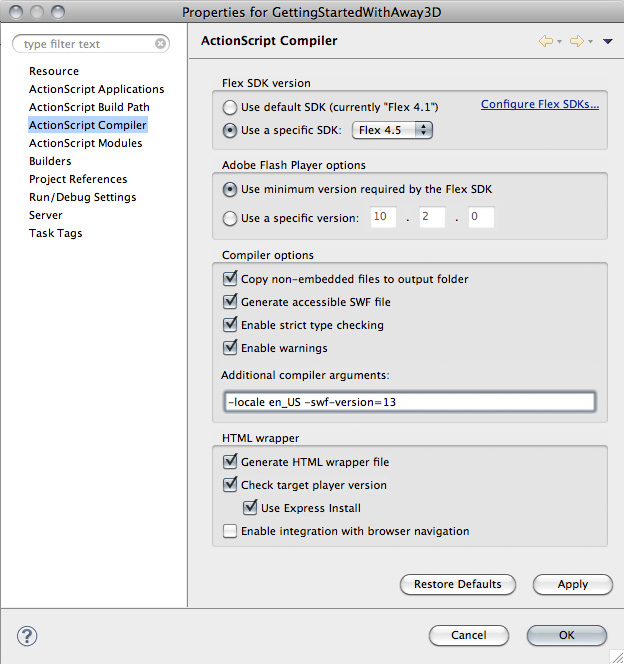Click the Restore Defaults button
The height and width of the screenshot is (664, 624).
[458, 584]
